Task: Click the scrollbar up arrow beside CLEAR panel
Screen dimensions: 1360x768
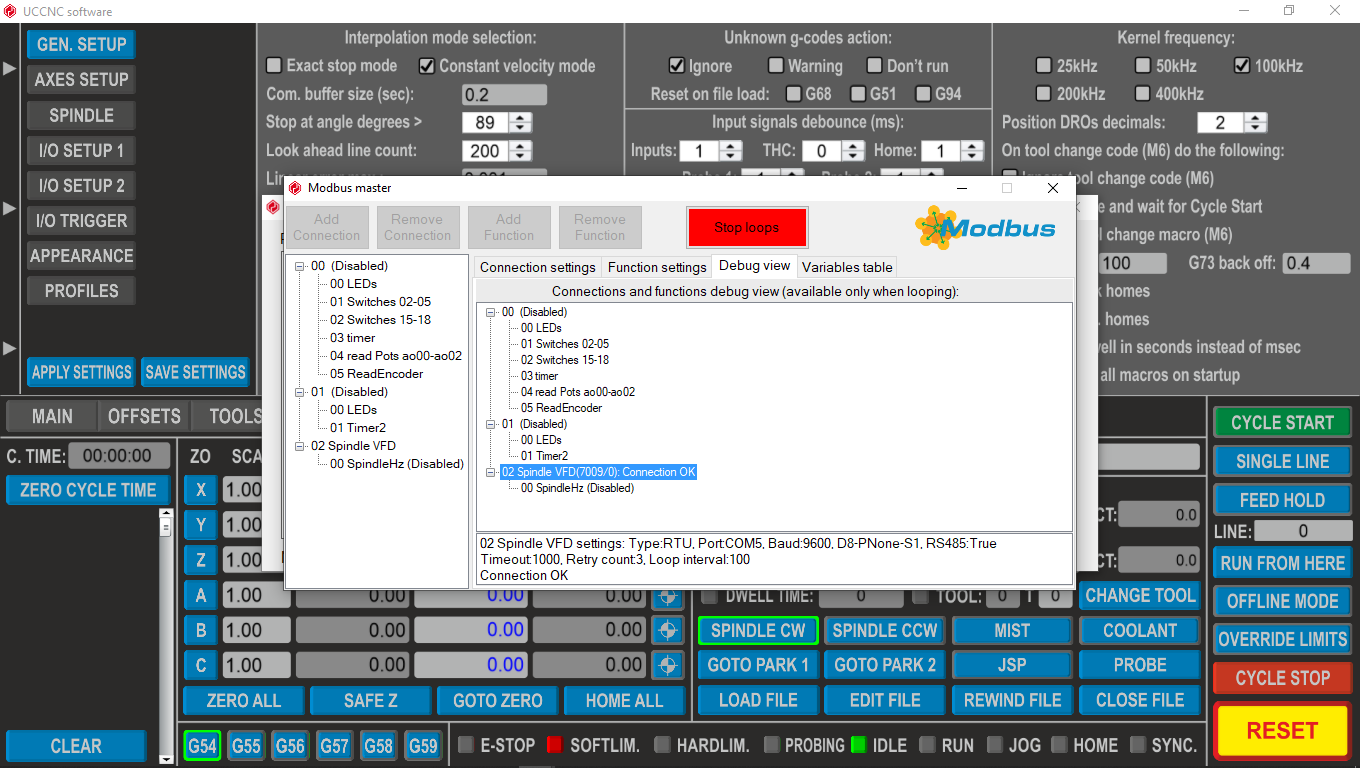Action: coord(166,515)
